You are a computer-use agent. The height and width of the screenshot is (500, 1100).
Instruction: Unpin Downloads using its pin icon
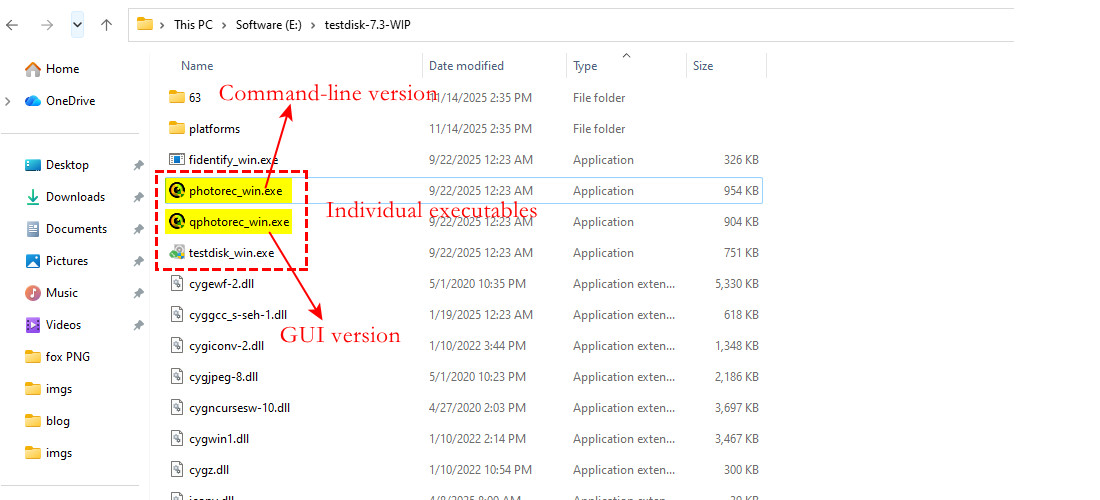point(138,198)
